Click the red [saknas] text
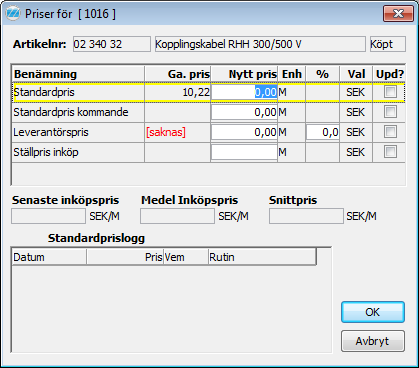Image resolution: width=419 pixels, height=368 pixels. 166,132
